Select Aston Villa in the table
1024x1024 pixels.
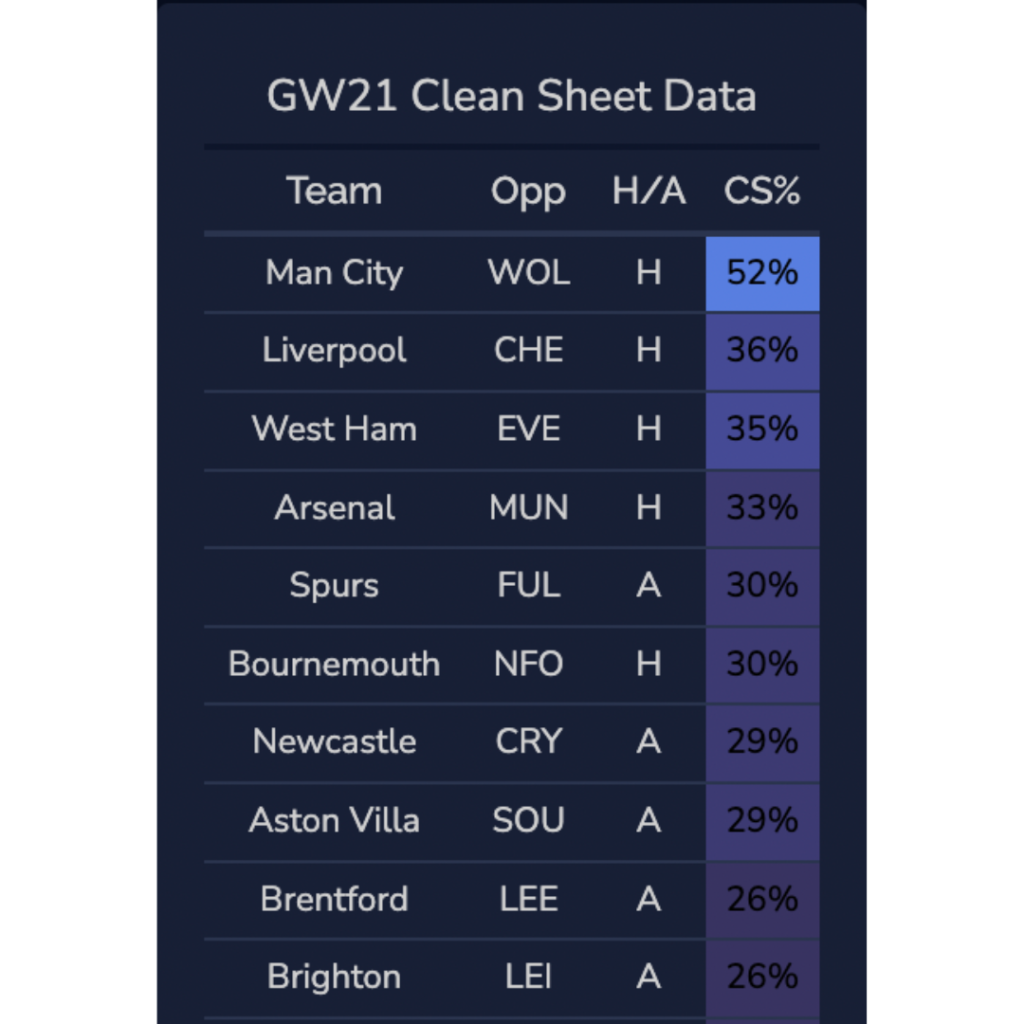click(x=334, y=820)
